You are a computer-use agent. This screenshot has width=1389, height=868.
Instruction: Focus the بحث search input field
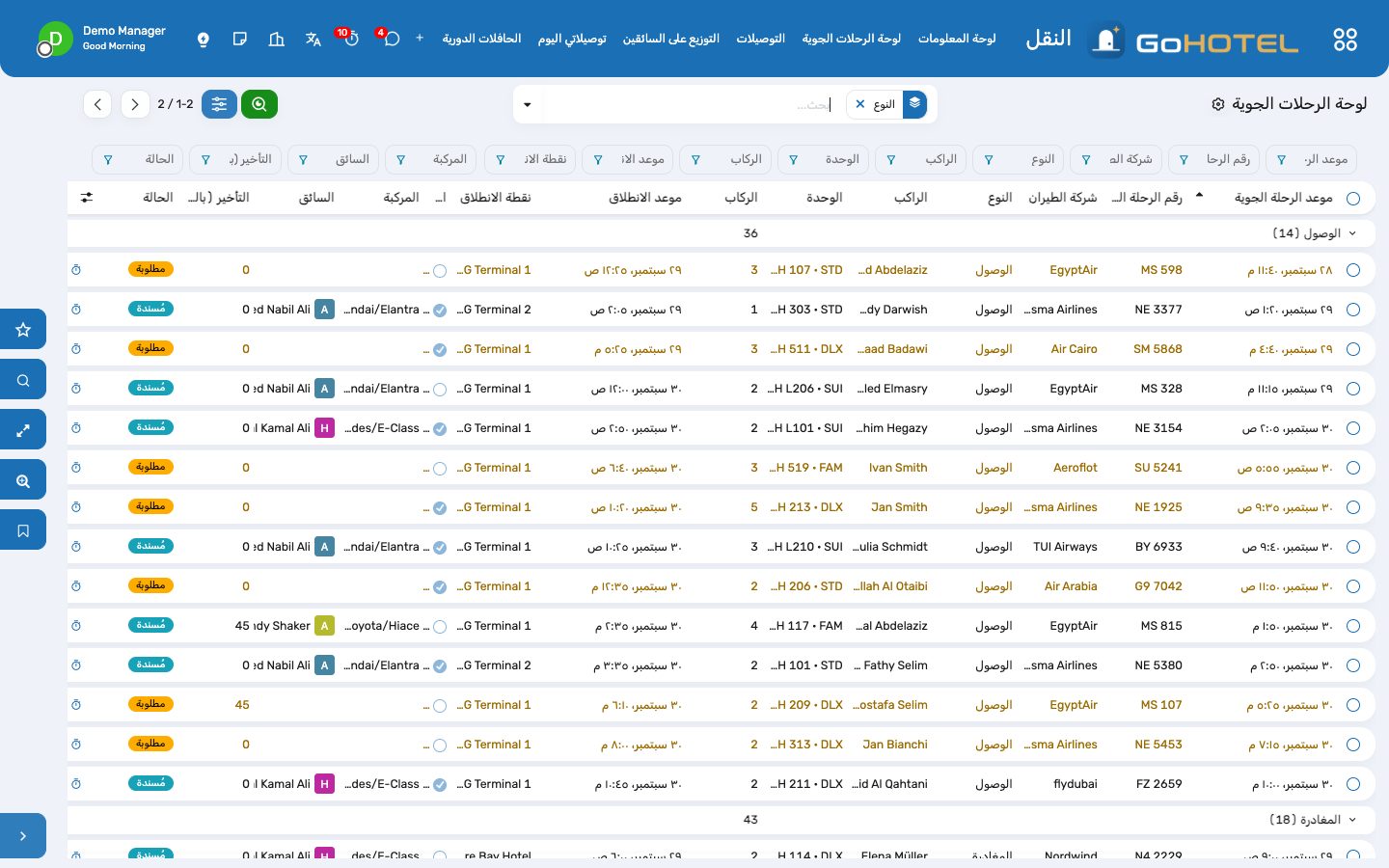click(x=691, y=104)
